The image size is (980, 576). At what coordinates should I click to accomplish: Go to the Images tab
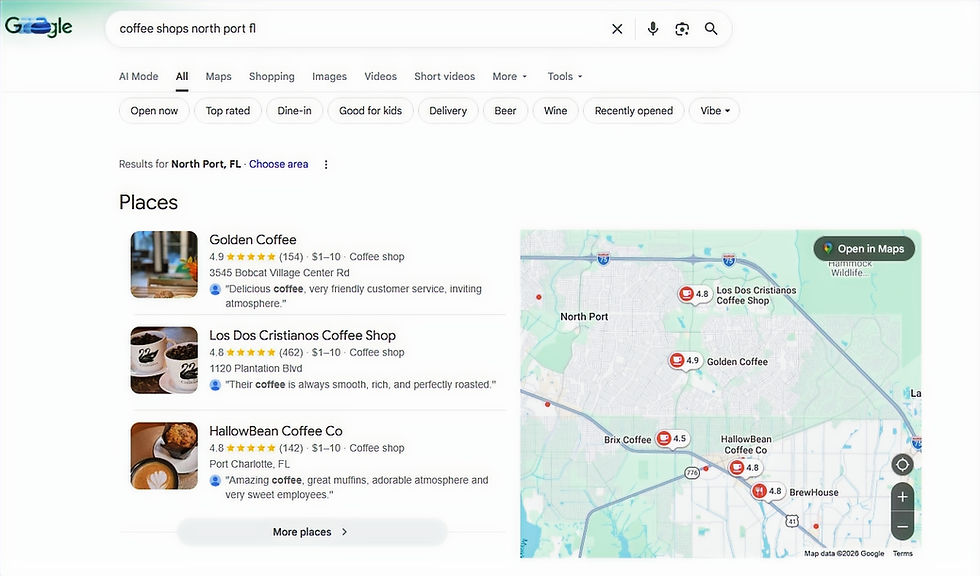pyautogui.click(x=329, y=76)
